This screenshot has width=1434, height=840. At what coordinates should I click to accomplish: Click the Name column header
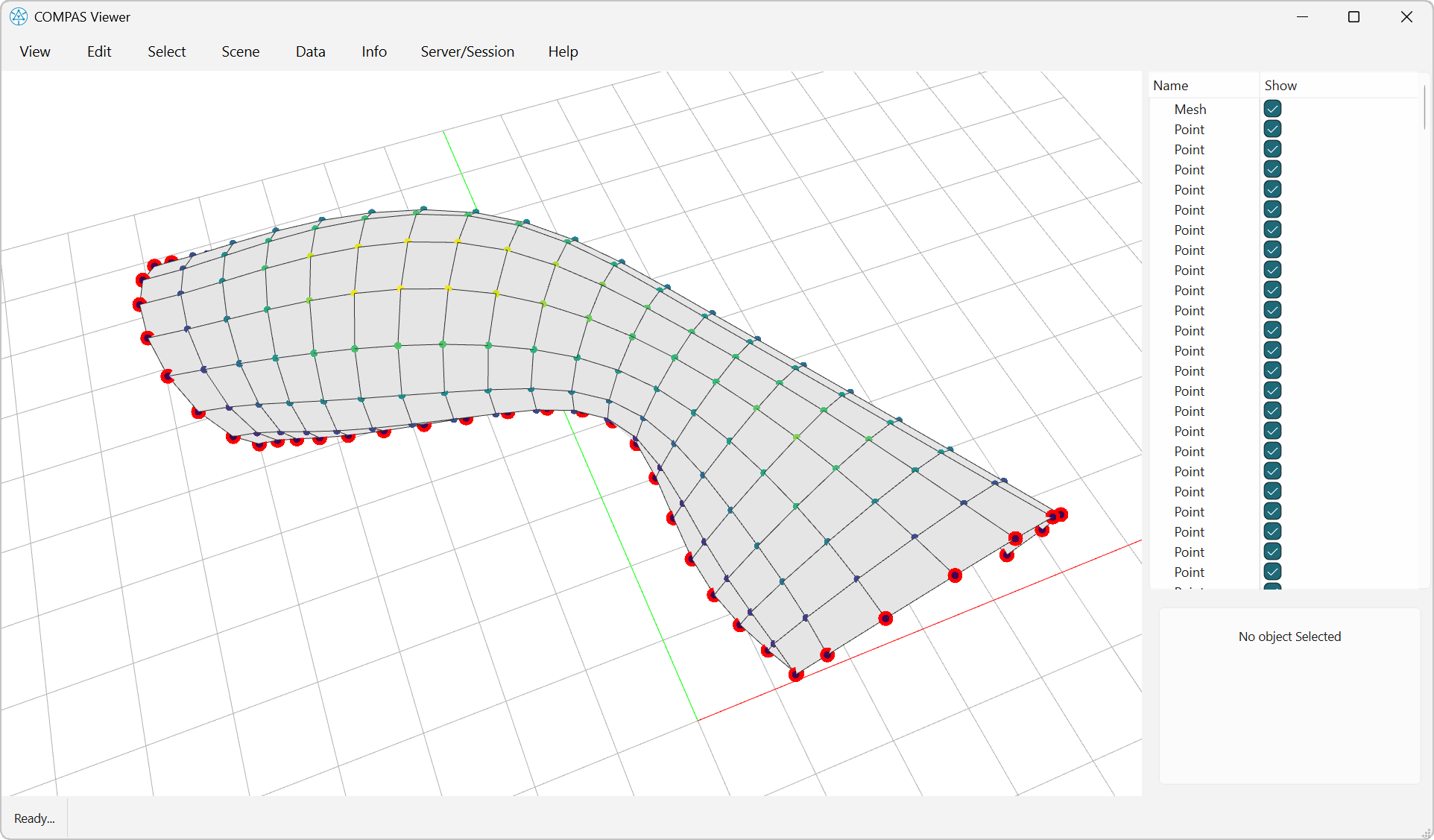pos(1170,85)
